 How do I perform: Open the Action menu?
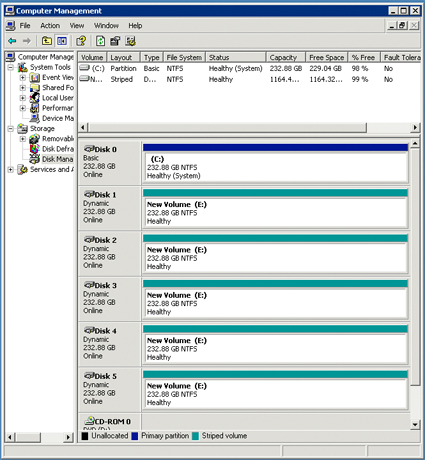50,26
